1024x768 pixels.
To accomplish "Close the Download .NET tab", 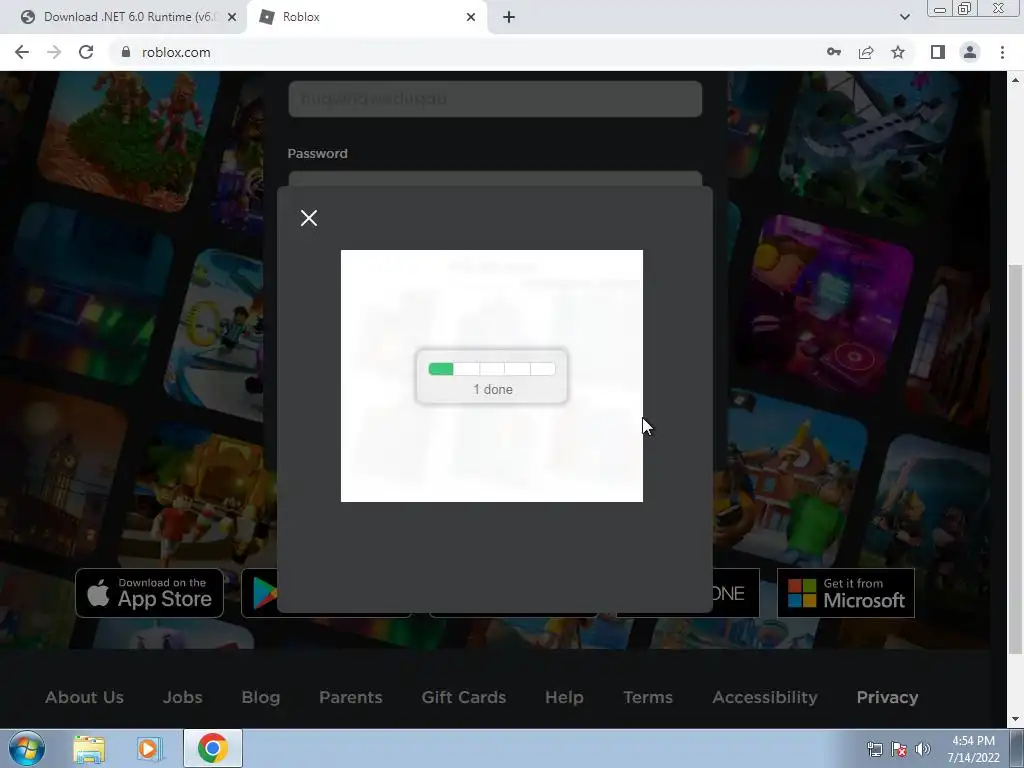I will 232,17.
